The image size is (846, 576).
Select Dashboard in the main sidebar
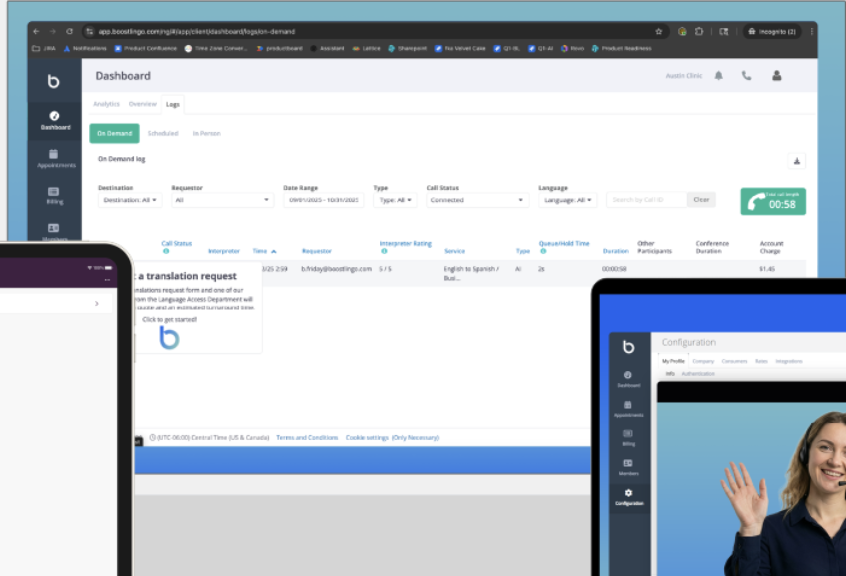tap(55, 121)
